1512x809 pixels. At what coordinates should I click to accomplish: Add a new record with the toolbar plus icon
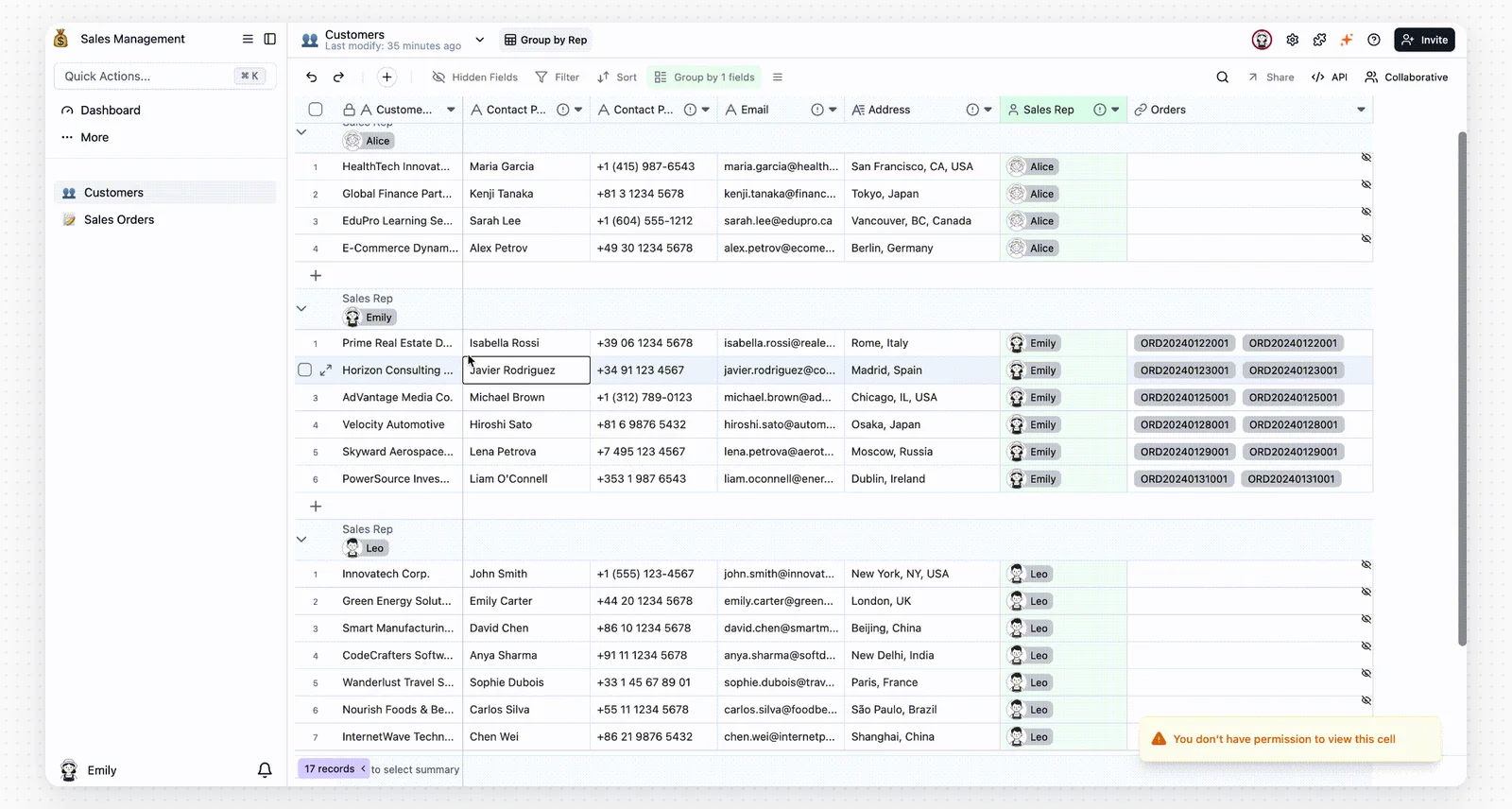tap(387, 77)
